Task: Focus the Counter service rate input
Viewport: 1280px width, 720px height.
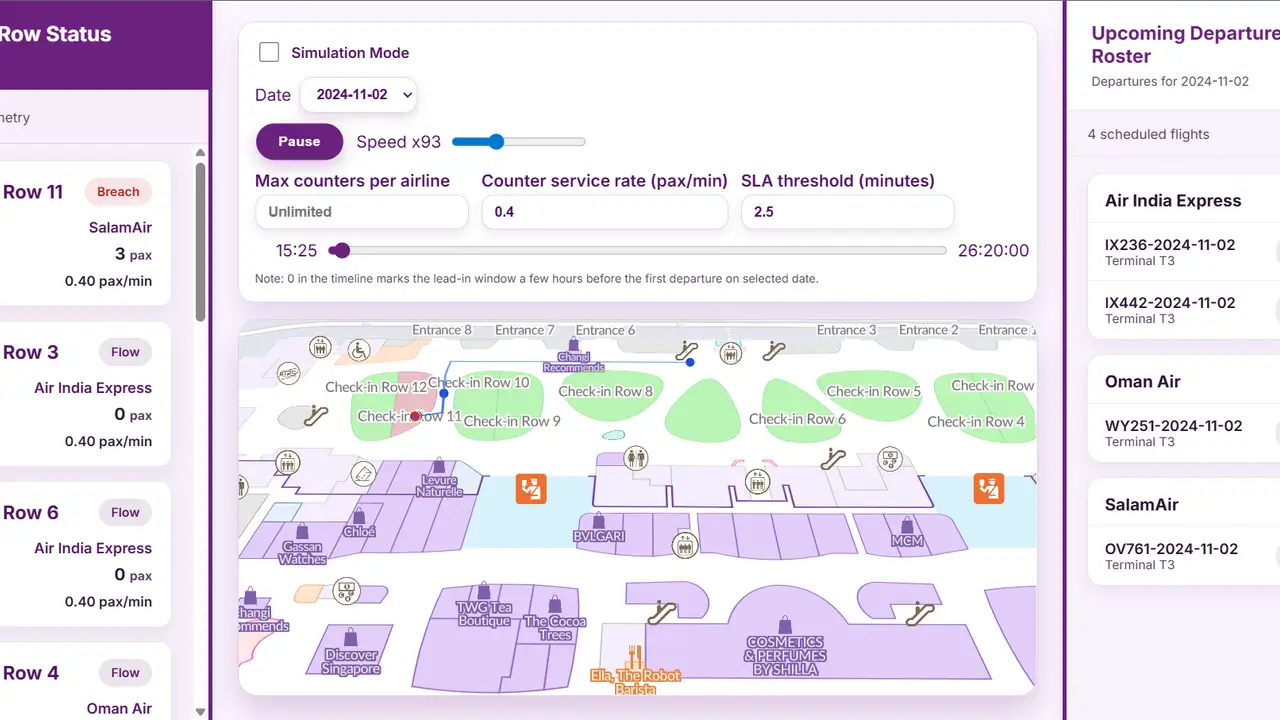Action: pos(604,212)
